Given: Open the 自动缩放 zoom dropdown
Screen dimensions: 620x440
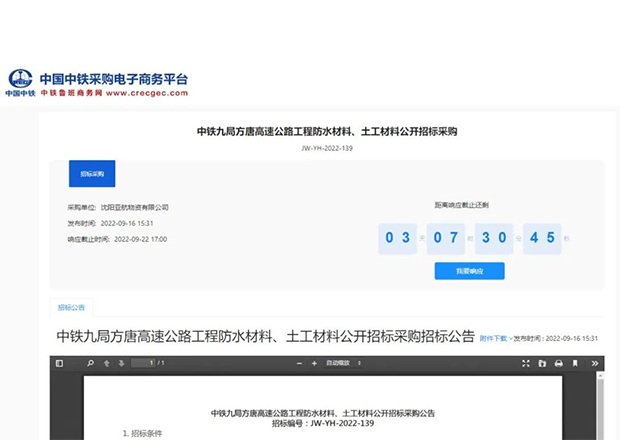Looking at the screenshot, I should [343, 363].
